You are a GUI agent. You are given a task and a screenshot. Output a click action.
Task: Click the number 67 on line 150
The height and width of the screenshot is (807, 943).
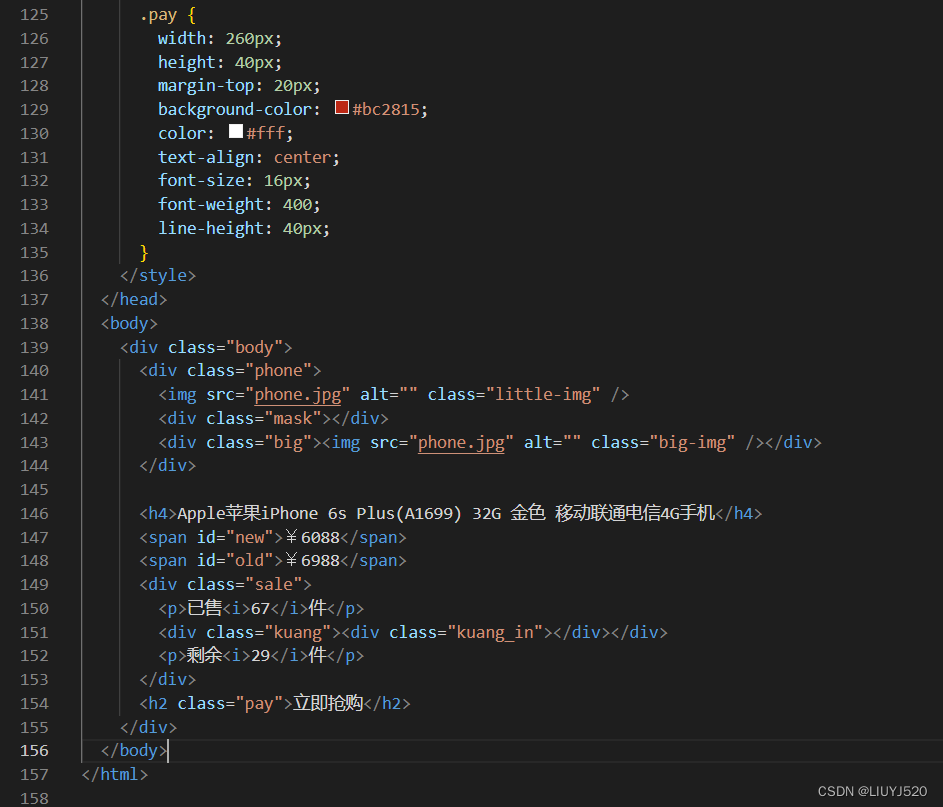coord(260,609)
